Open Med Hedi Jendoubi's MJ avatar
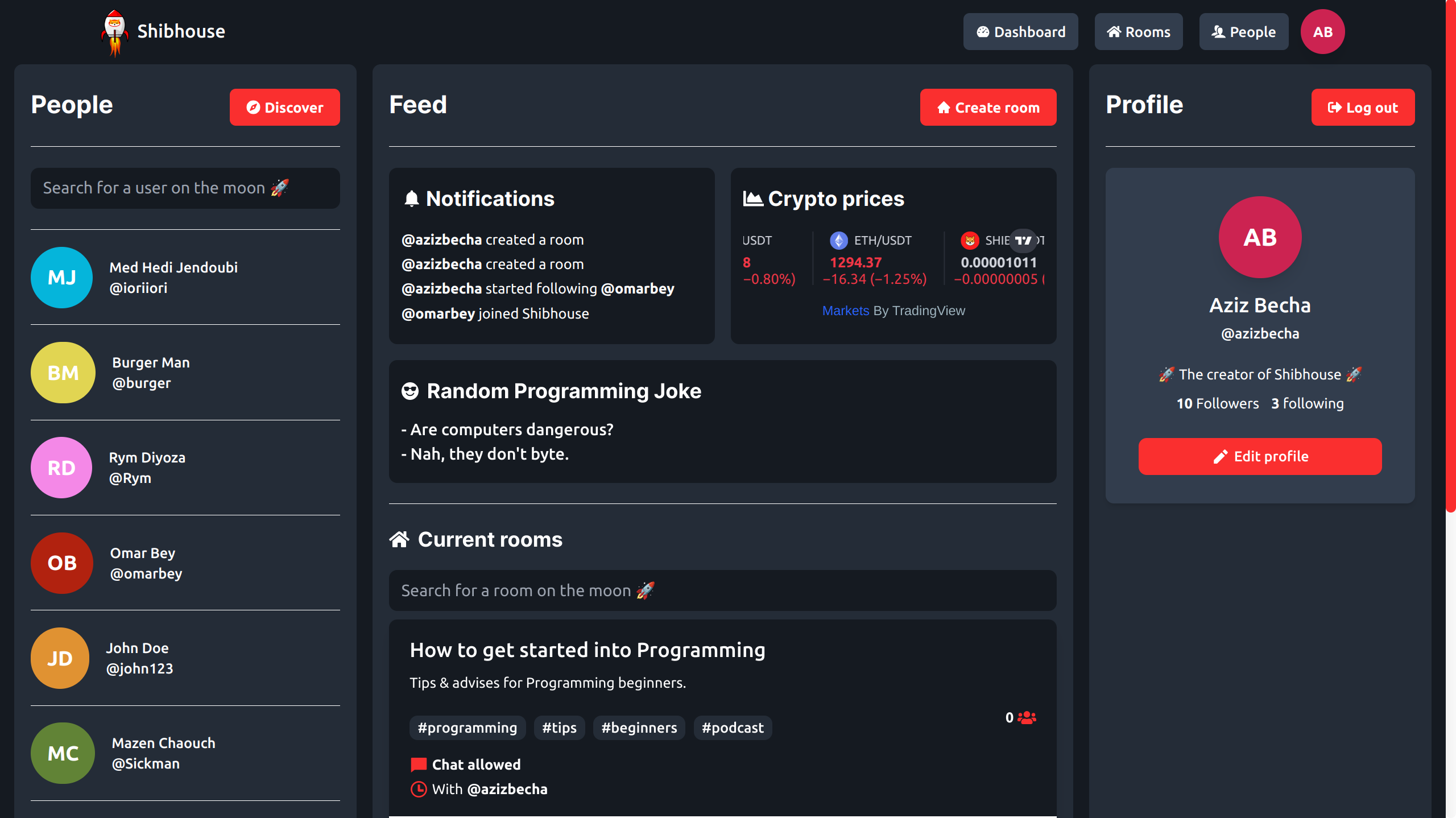This screenshot has width=1456, height=818. pos(61,278)
